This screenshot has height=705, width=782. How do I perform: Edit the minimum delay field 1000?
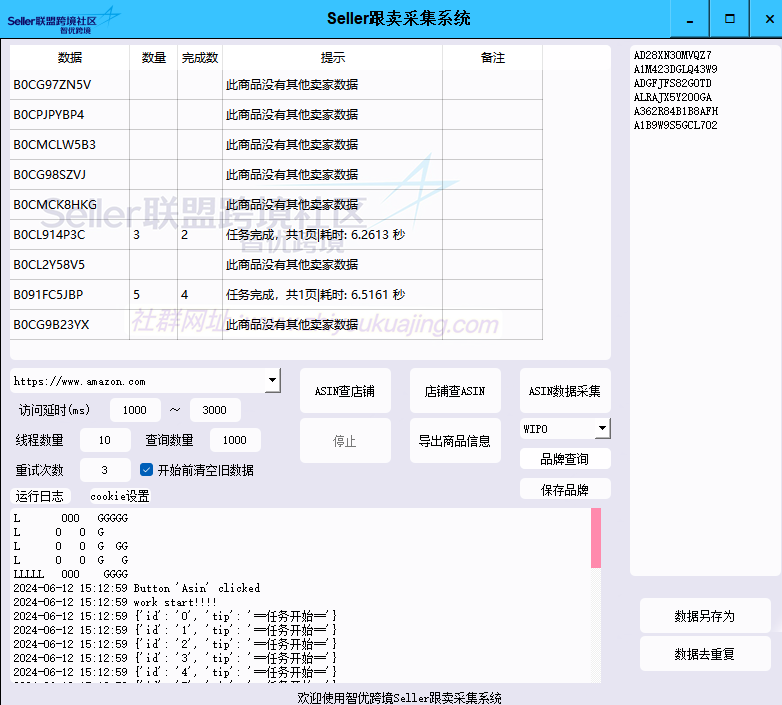[x=135, y=410]
